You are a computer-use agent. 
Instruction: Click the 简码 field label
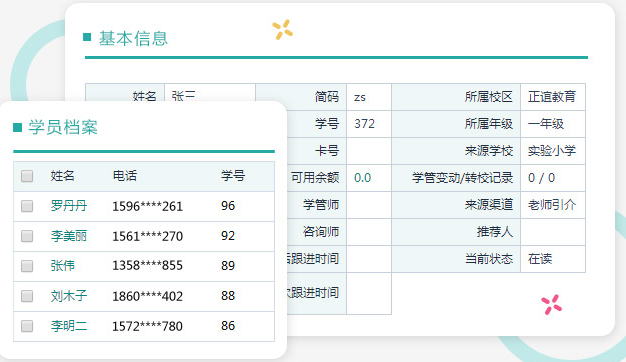tap(327, 97)
